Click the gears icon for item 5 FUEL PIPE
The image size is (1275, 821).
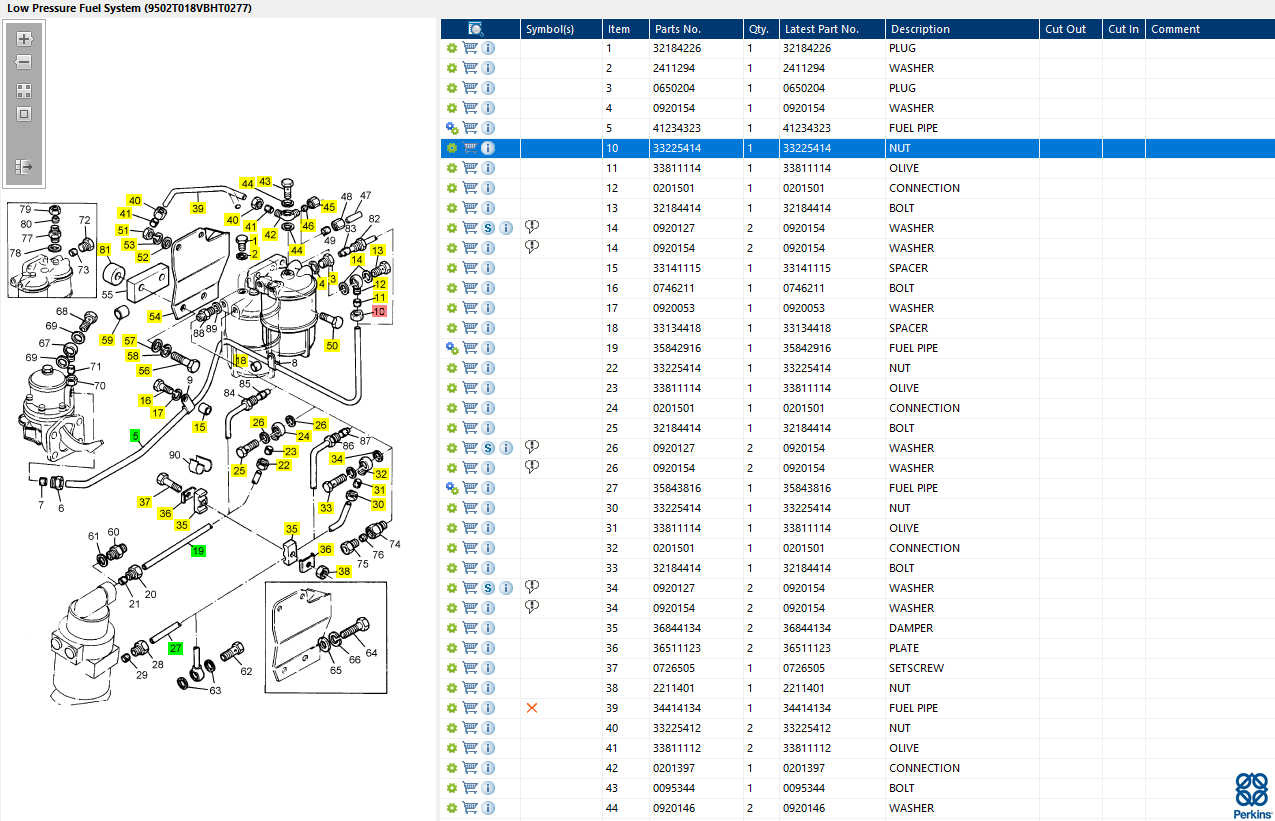click(452, 128)
